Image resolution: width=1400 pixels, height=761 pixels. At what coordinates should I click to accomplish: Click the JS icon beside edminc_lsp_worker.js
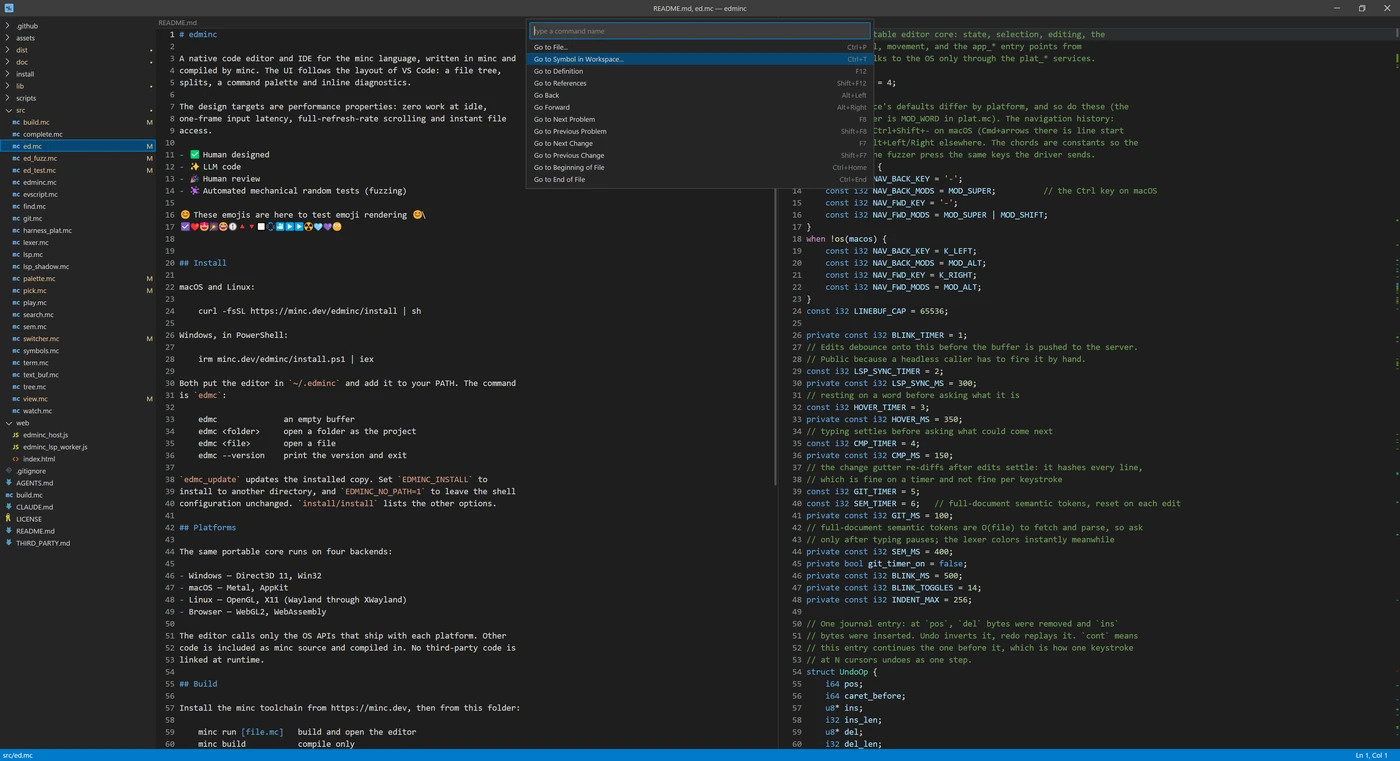(x=16, y=447)
